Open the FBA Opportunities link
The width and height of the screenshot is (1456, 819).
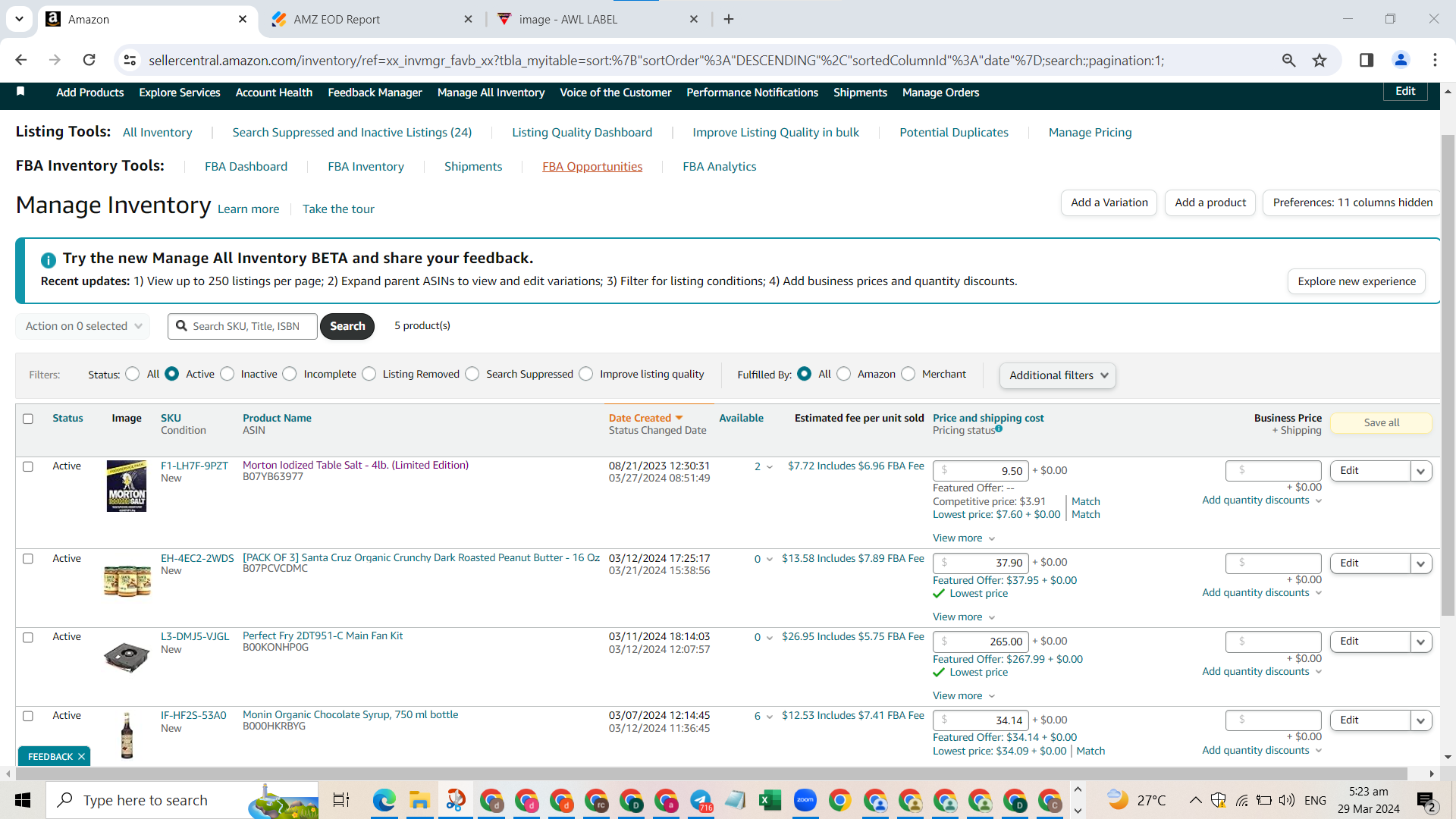coord(592,167)
